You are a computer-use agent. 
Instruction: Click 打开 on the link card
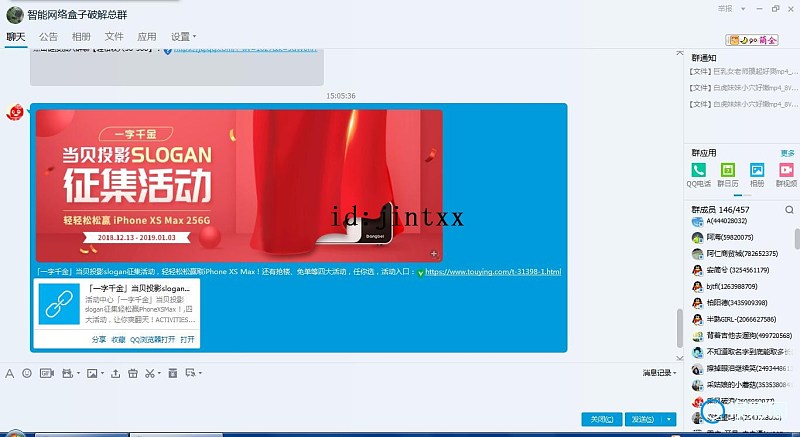(187, 340)
